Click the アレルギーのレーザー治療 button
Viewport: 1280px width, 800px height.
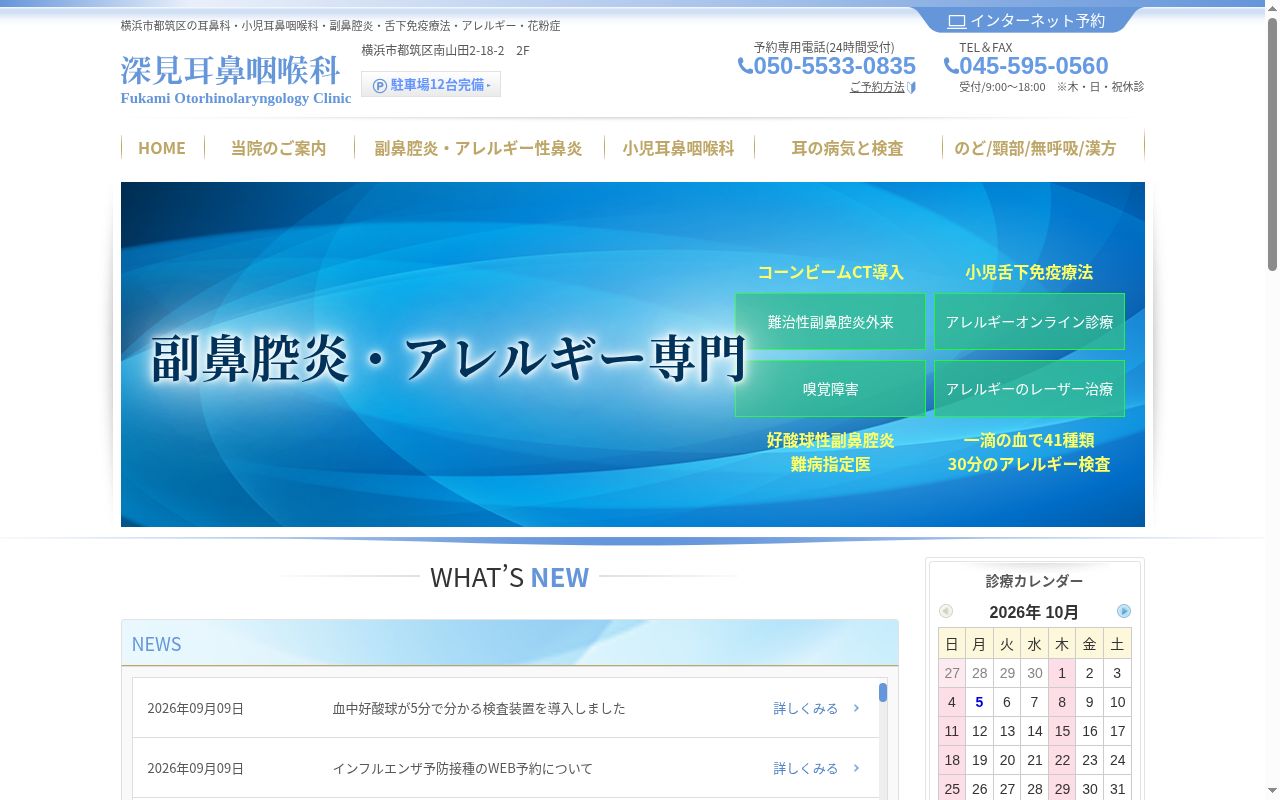1029,389
